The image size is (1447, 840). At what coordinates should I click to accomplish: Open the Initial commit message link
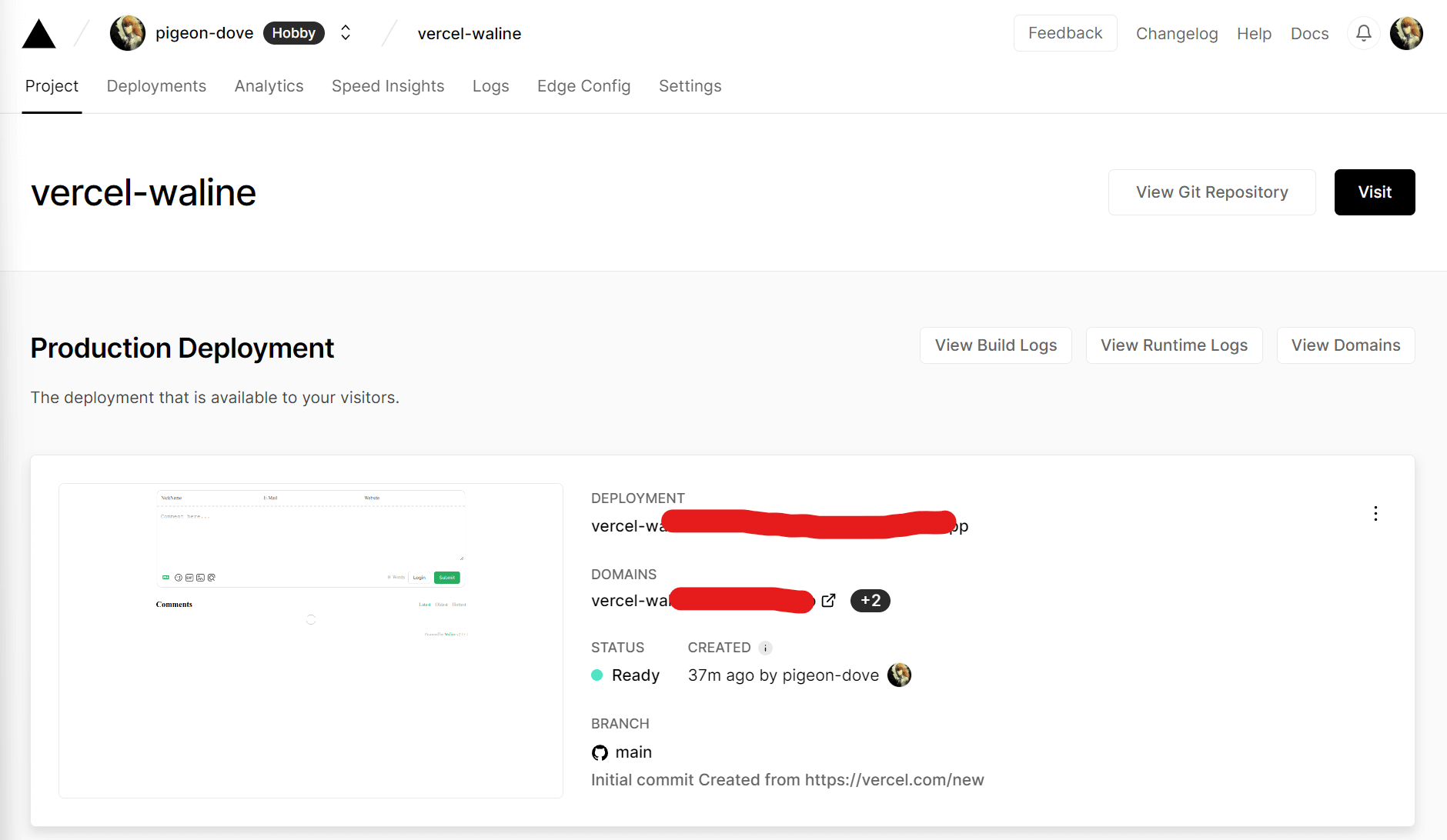[x=787, y=780]
